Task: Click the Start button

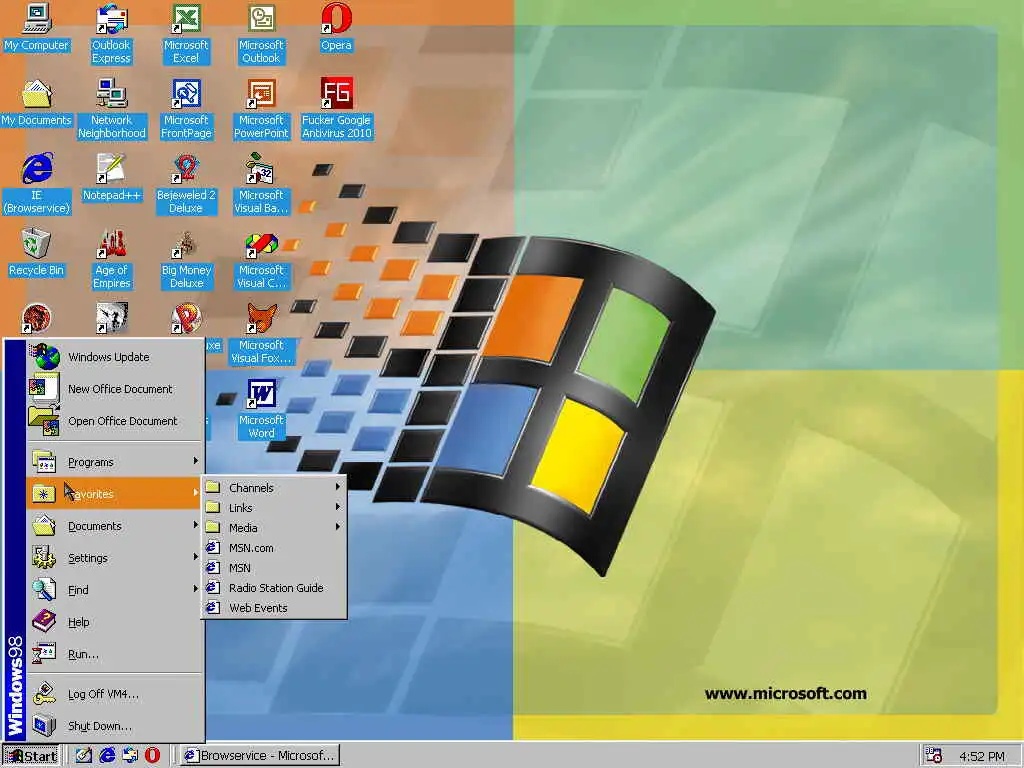Action: 31,756
